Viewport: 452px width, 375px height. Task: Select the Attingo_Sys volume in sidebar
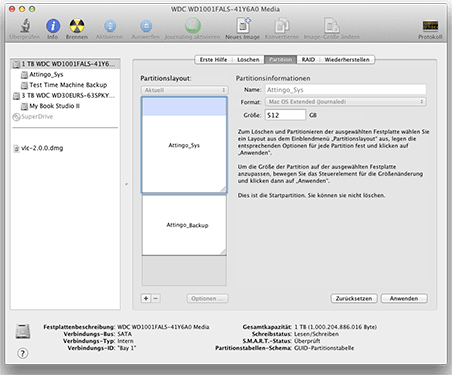coord(65,74)
